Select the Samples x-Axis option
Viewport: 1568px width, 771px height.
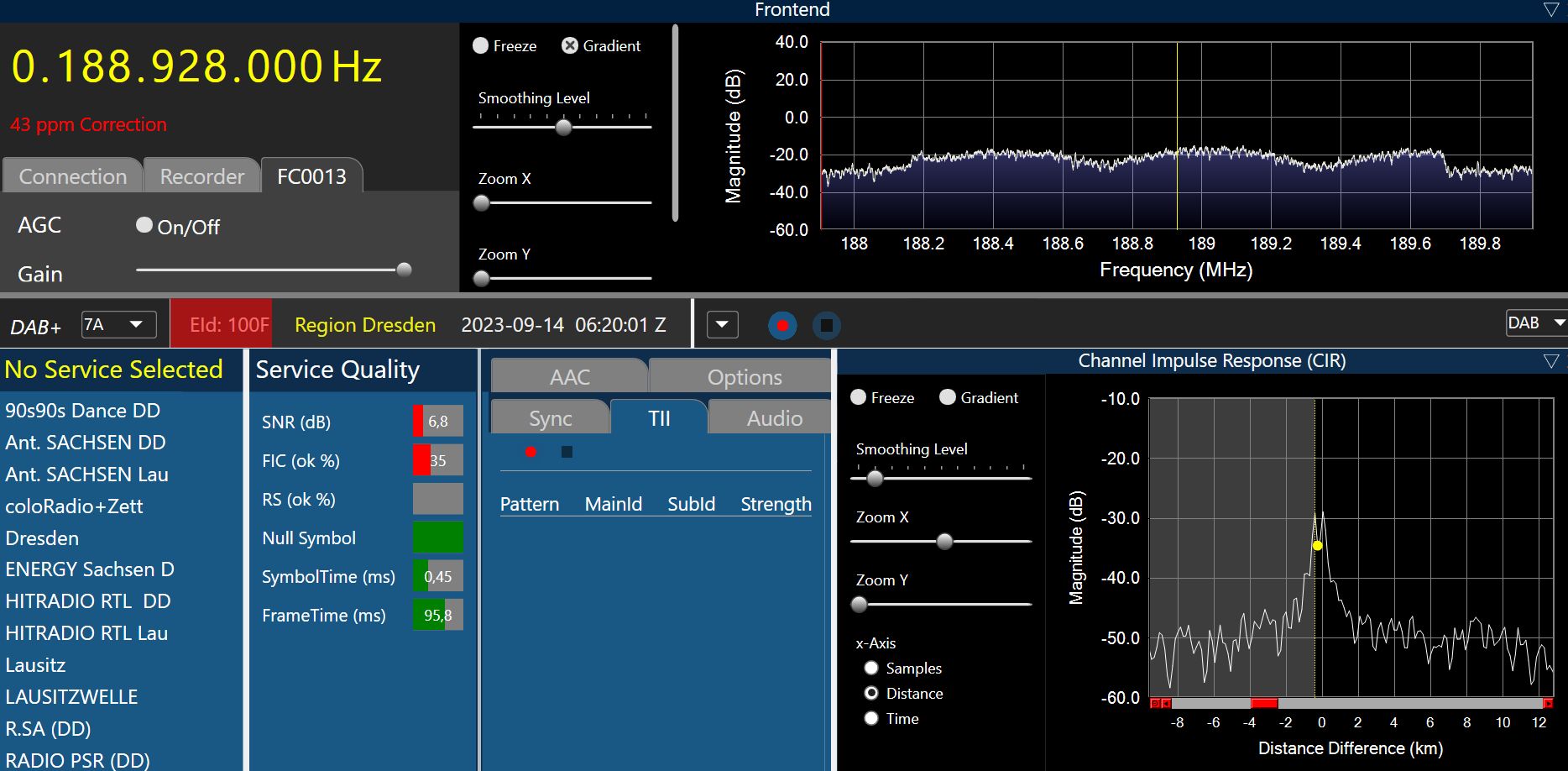tap(871, 668)
